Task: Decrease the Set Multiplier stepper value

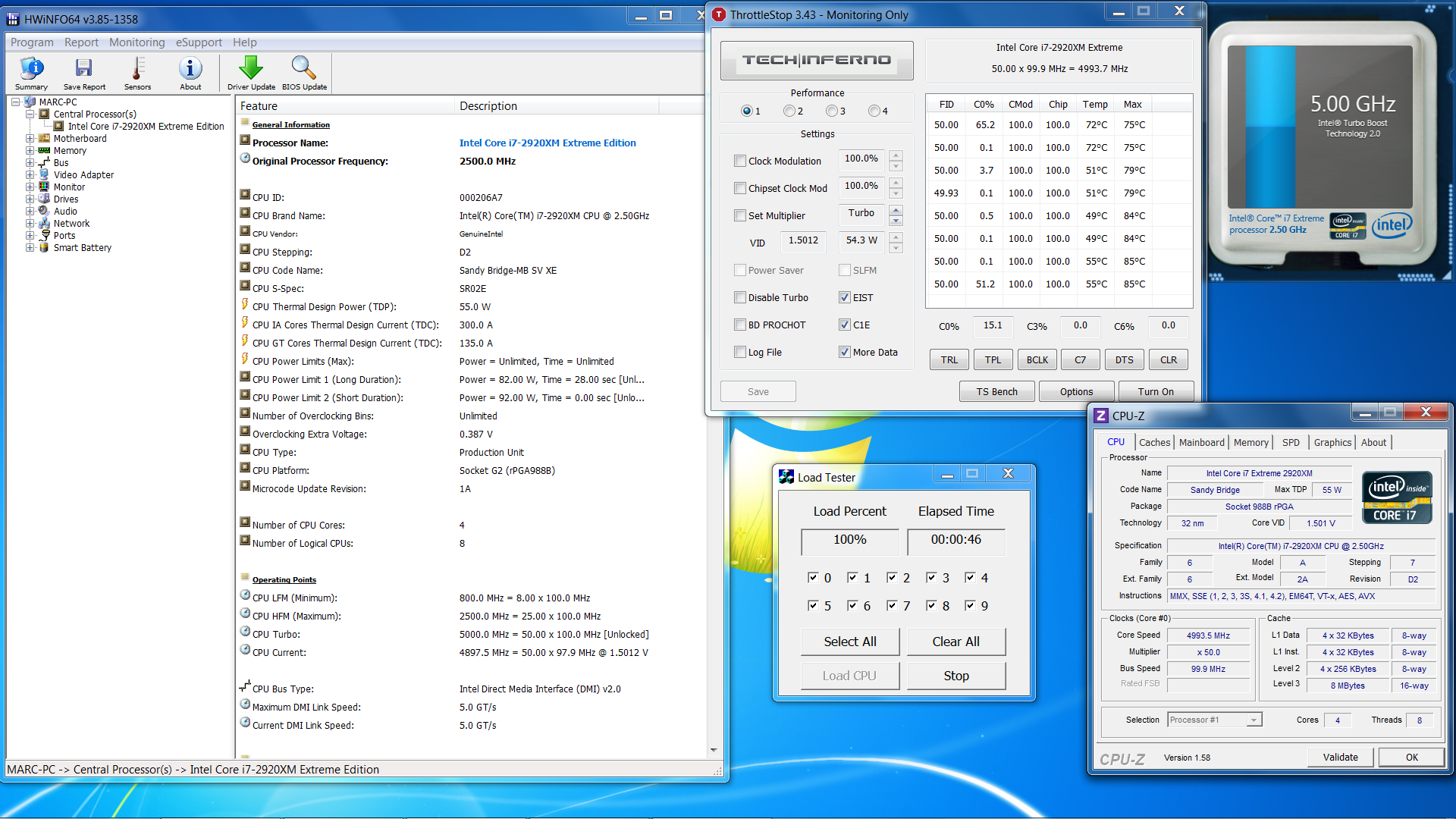Action: [896, 221]
